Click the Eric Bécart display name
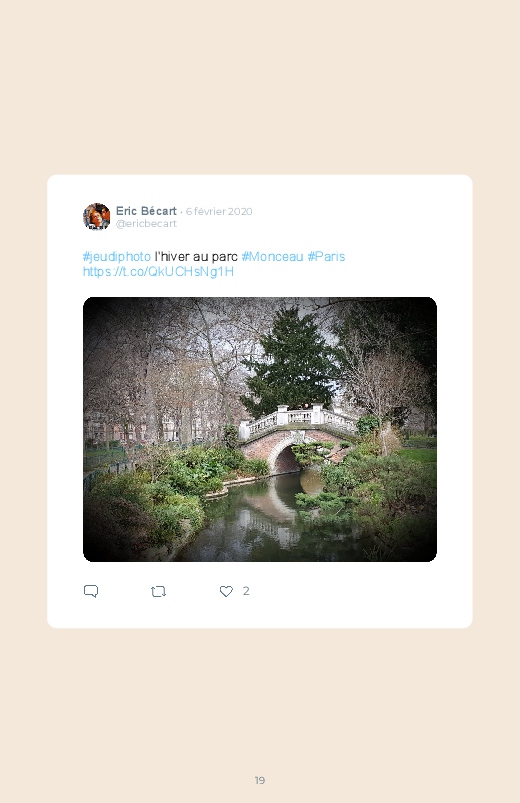The image size is (520, 803). (x=146, y=211)
